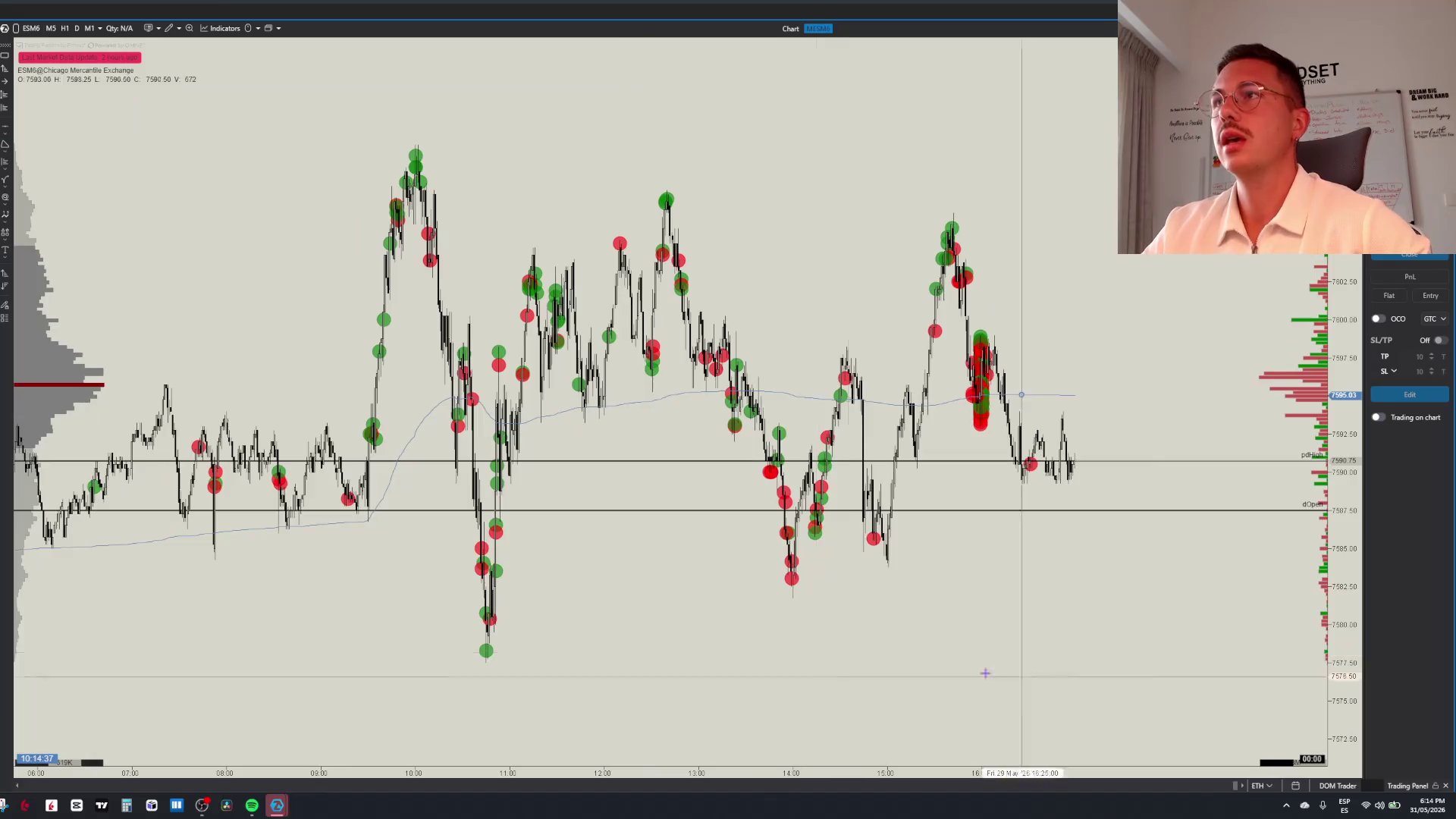Select the M5 timeframe
Screen dimensions: 1456x819
[x=51, y=28]
